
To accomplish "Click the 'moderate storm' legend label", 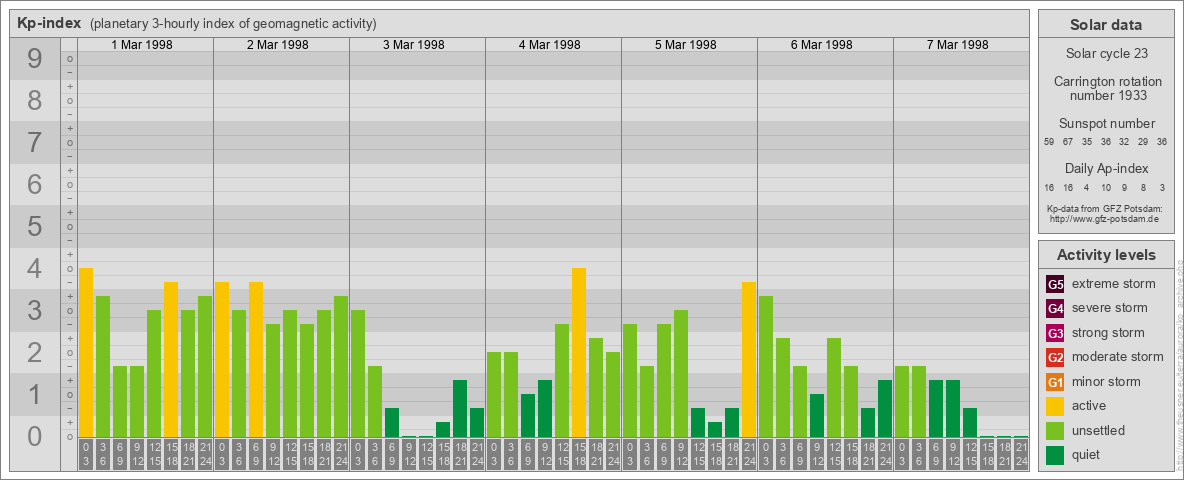I will 1118,357.
